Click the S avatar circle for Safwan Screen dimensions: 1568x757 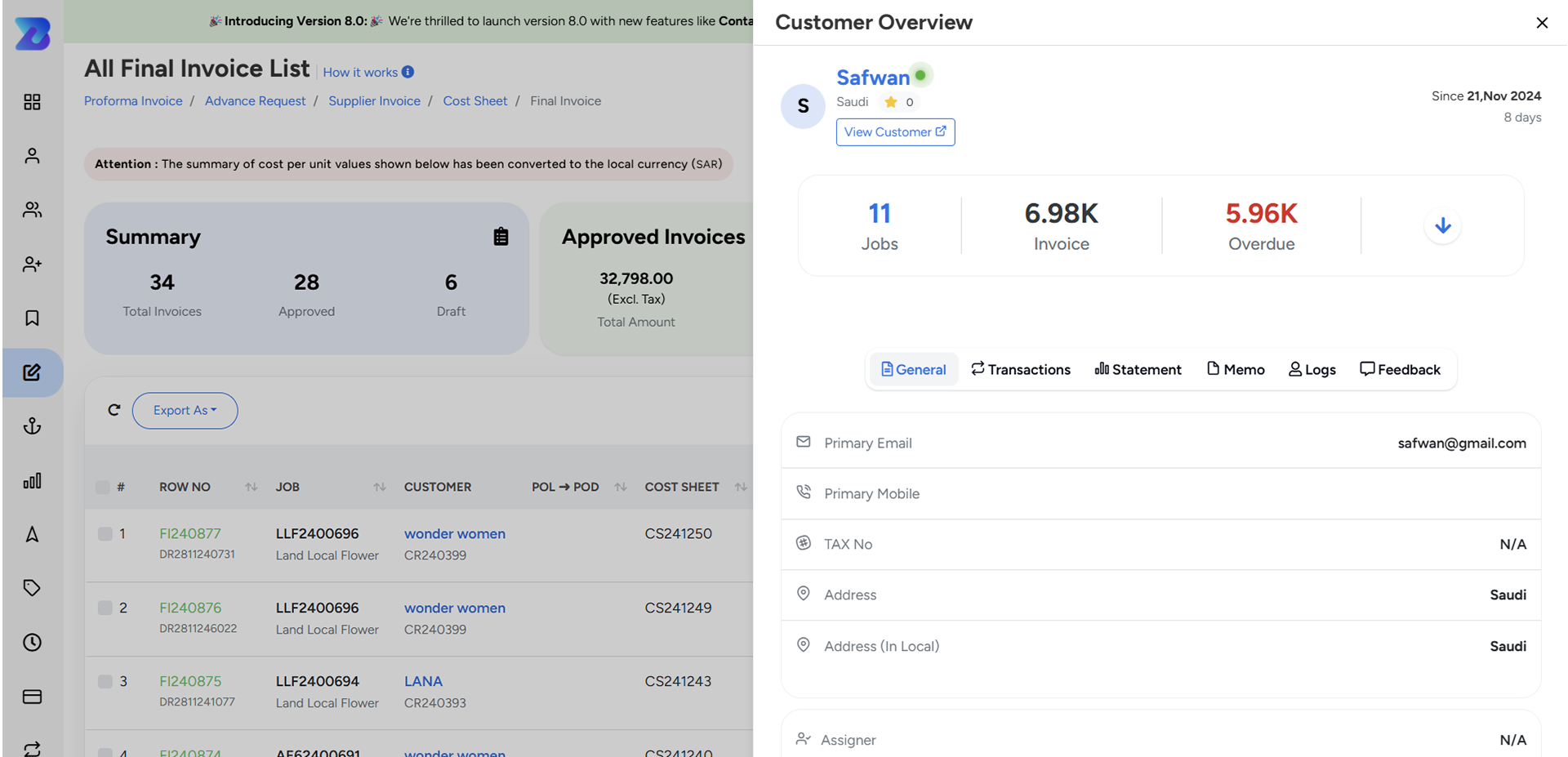[x=803, y=106]
